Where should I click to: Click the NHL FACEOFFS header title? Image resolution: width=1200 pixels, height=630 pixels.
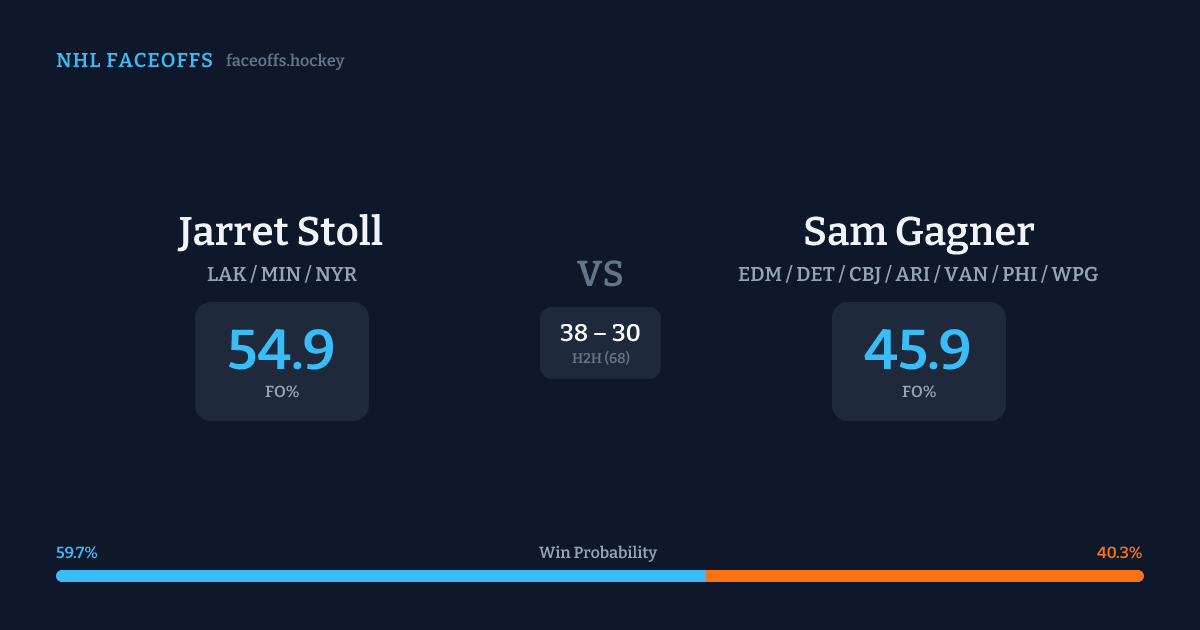coord(134,61)
